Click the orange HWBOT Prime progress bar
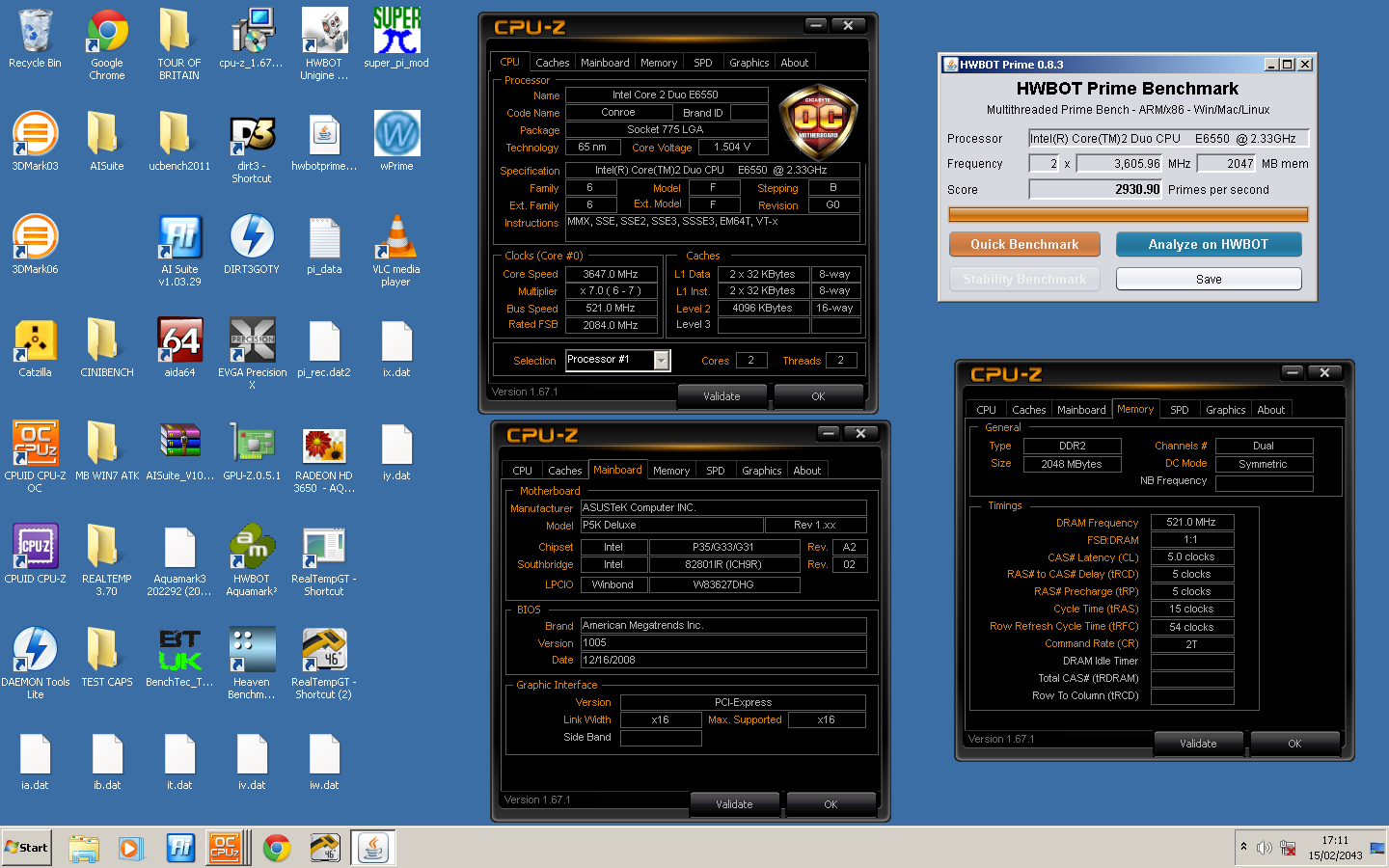Image resolution: width=1389 pixels, height=868 pixels. click(x=1129, y=215)
